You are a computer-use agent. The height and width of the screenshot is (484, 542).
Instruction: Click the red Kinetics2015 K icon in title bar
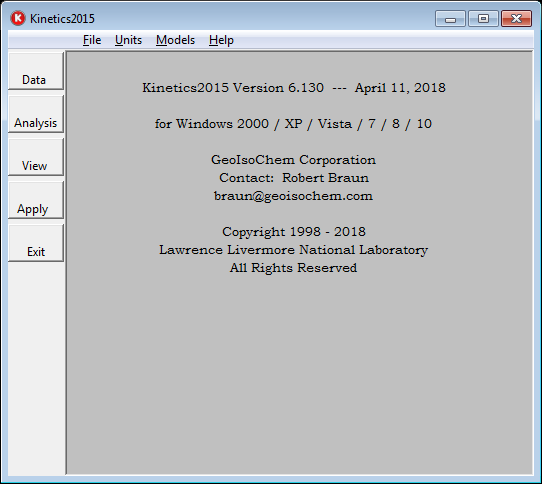click(18, 18)
